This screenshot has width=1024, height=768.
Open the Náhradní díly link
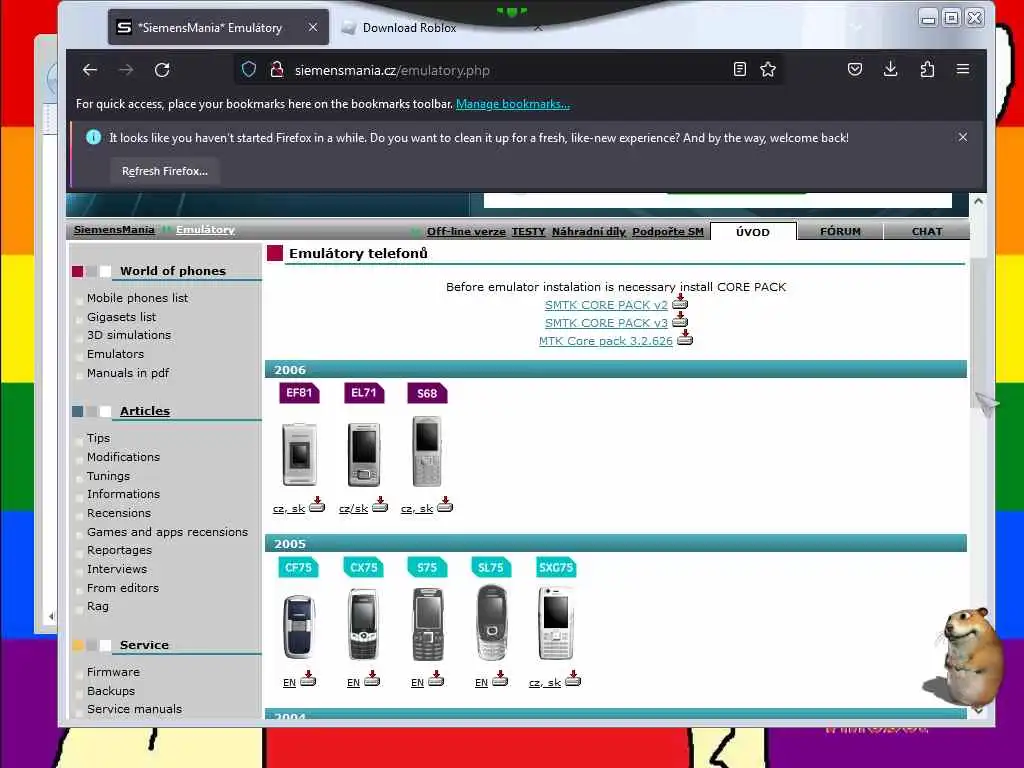point(588,232)
